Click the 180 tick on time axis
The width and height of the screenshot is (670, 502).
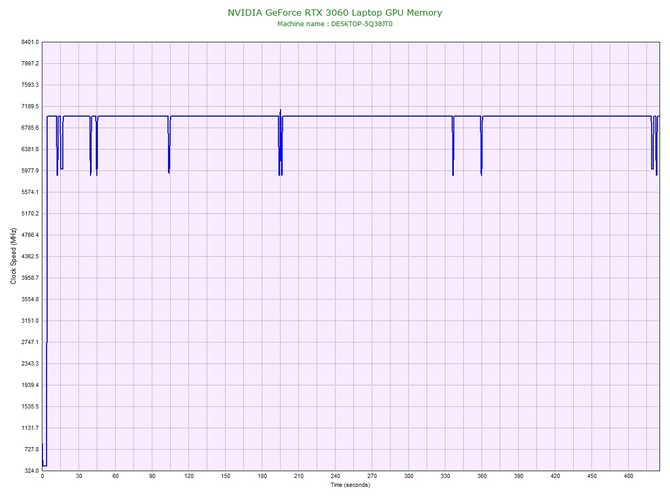pos(262,476)
